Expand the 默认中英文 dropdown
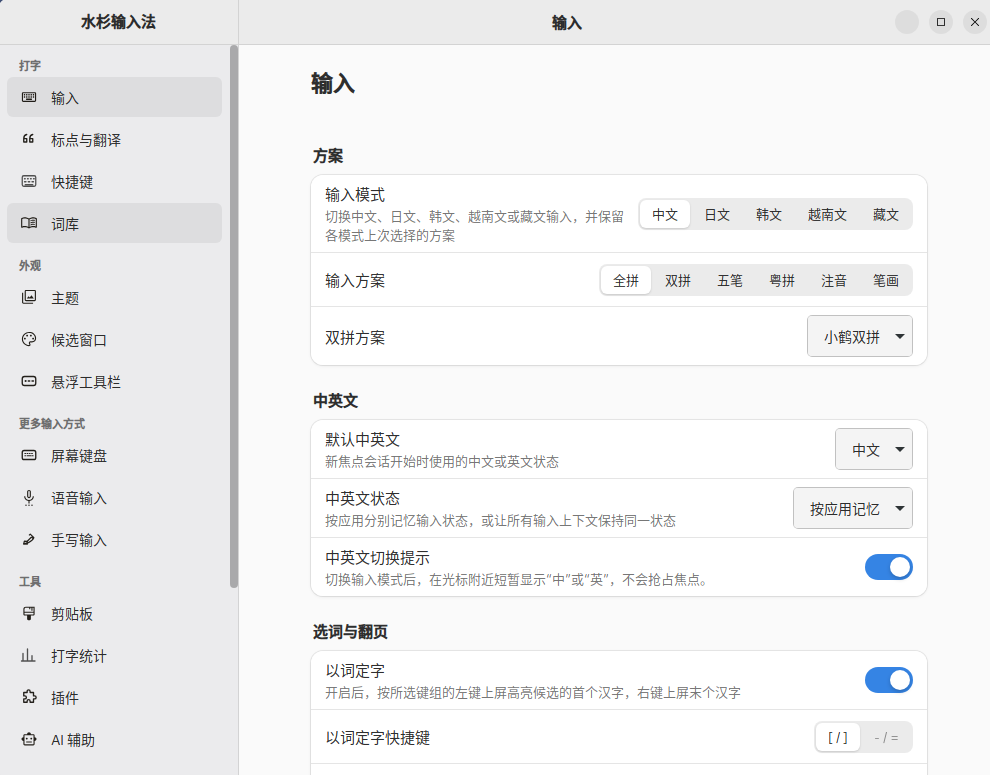 click(874, 450)
